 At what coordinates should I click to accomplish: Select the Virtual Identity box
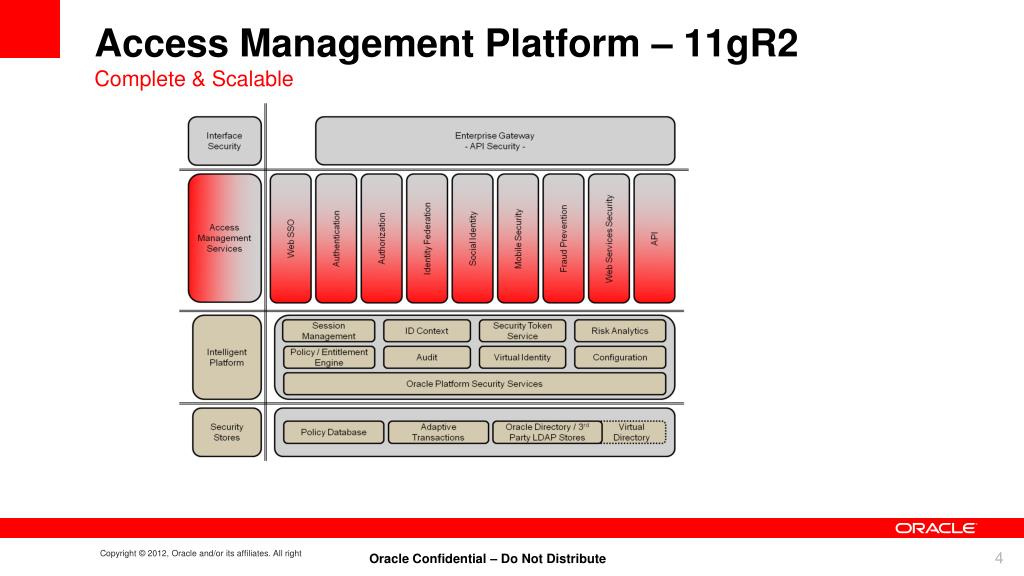click(x=522, y=357)
